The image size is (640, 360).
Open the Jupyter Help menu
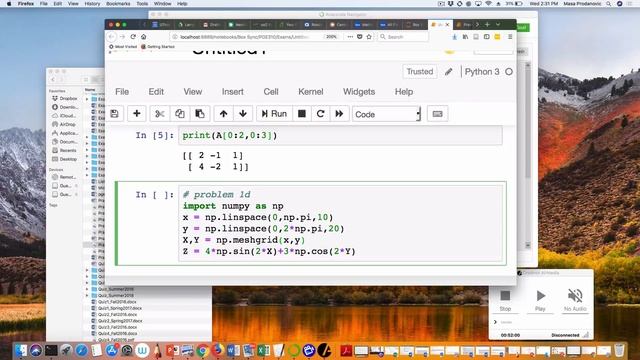[x=404, y=92]
